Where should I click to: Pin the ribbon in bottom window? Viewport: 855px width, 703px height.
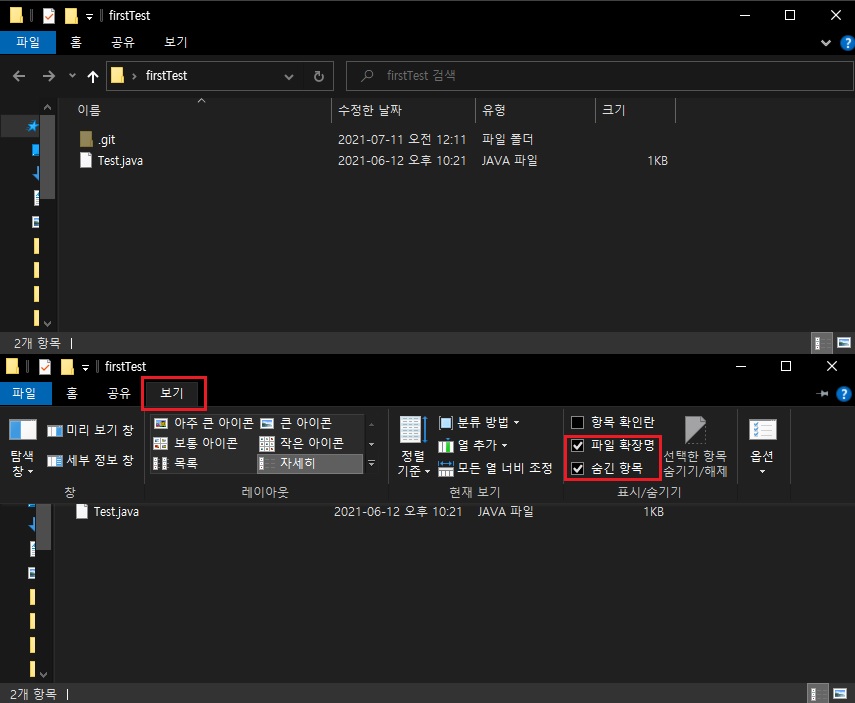[x=822, y=394]
